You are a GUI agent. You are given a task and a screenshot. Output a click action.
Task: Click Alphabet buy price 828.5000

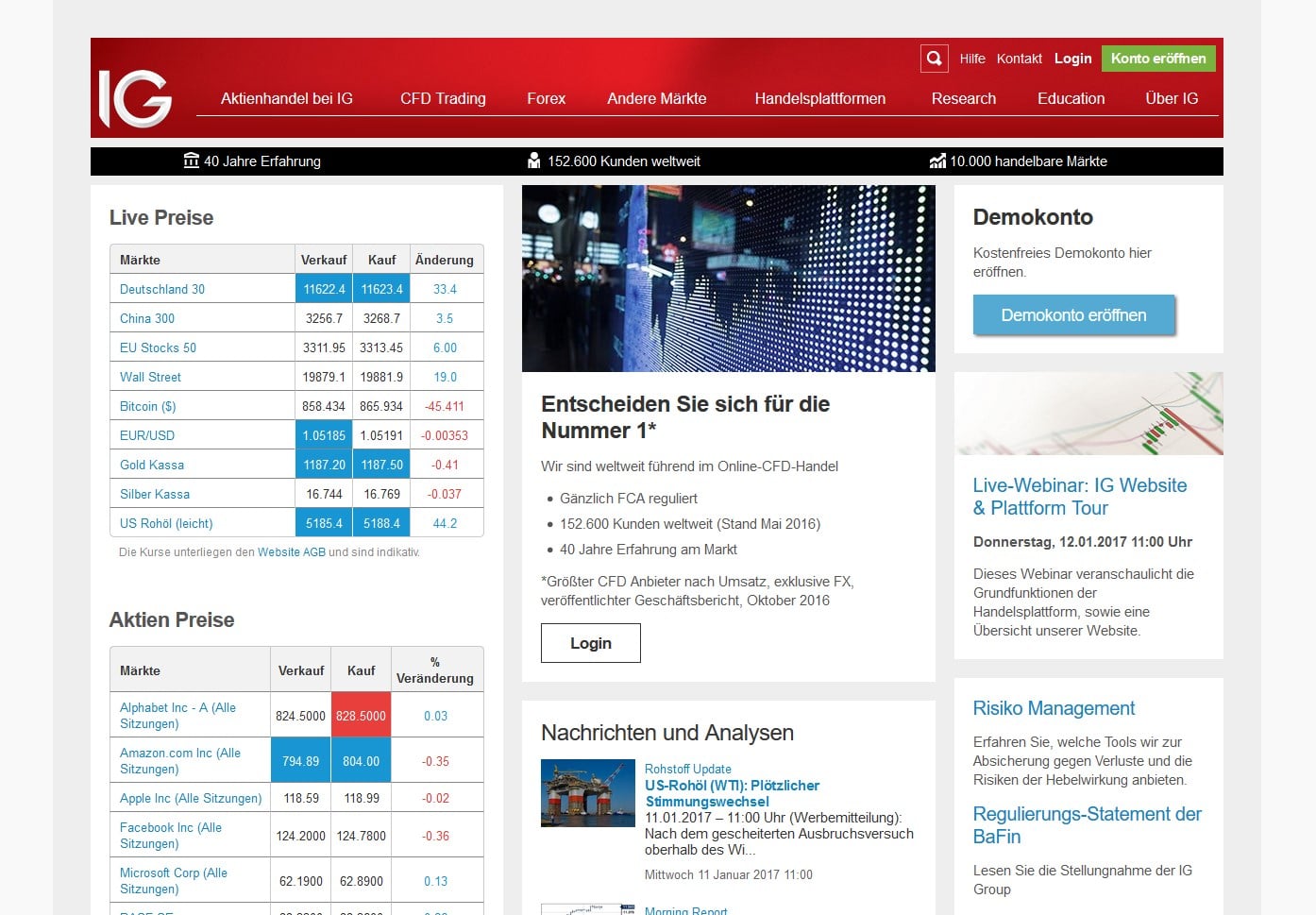point(361,716)
